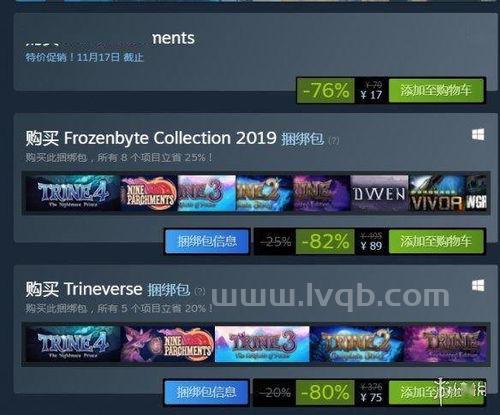
Task: Click Windows icon beside Trineverse bundle
Action: point(478,285)
